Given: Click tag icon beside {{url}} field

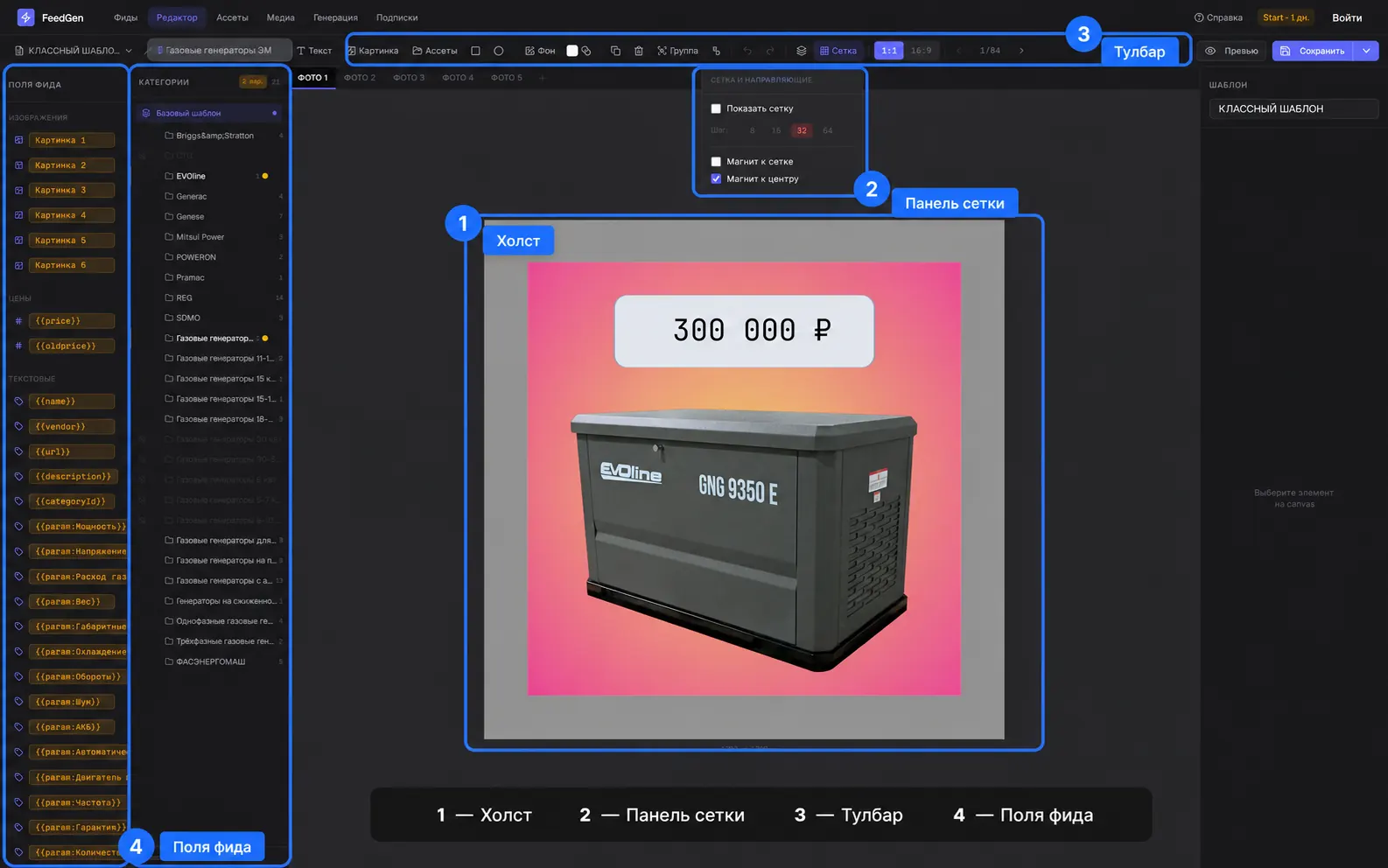Looking at the screenshot, I should tap(18, 451).
